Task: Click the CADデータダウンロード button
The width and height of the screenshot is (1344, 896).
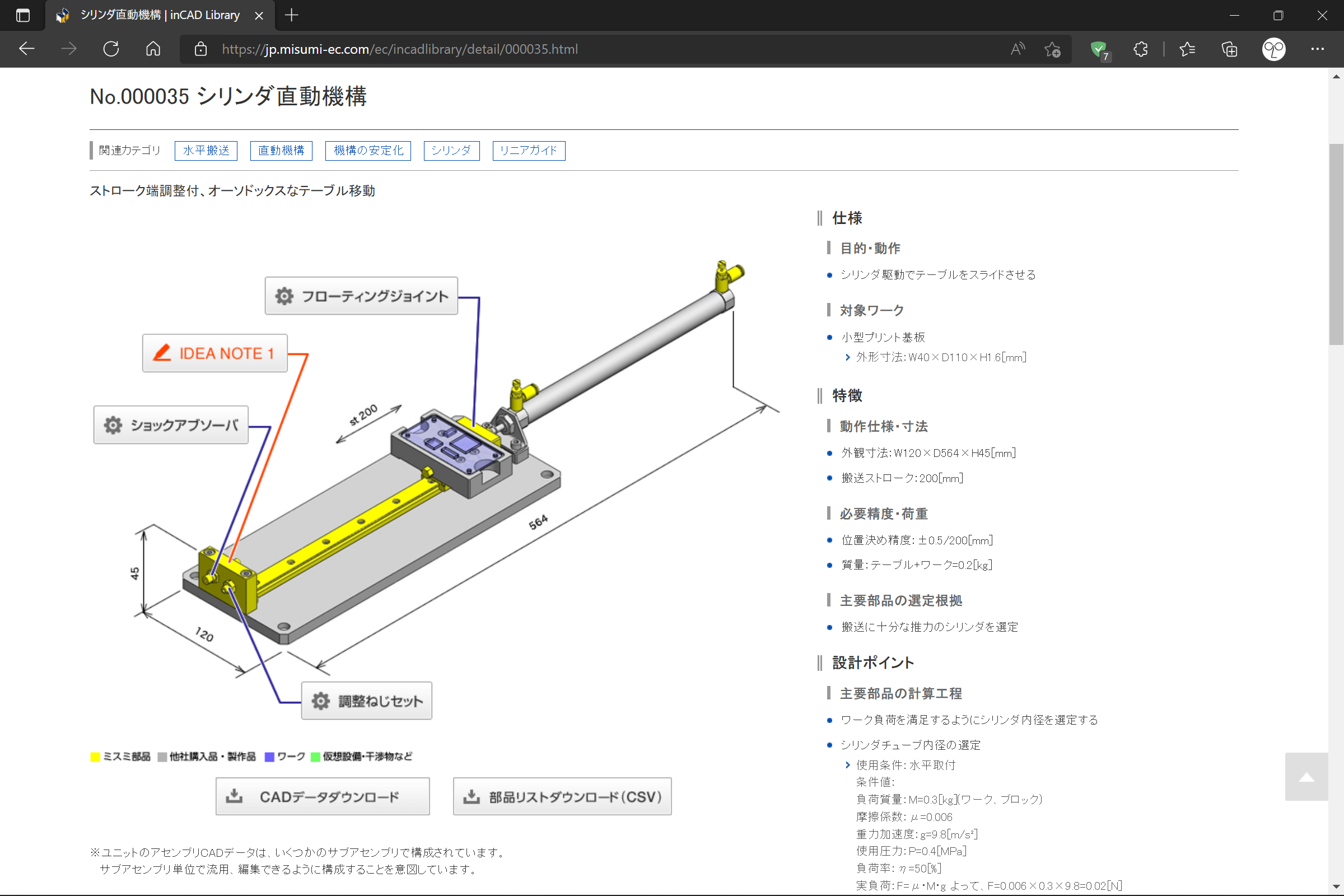Action: [x=323, y=796]
